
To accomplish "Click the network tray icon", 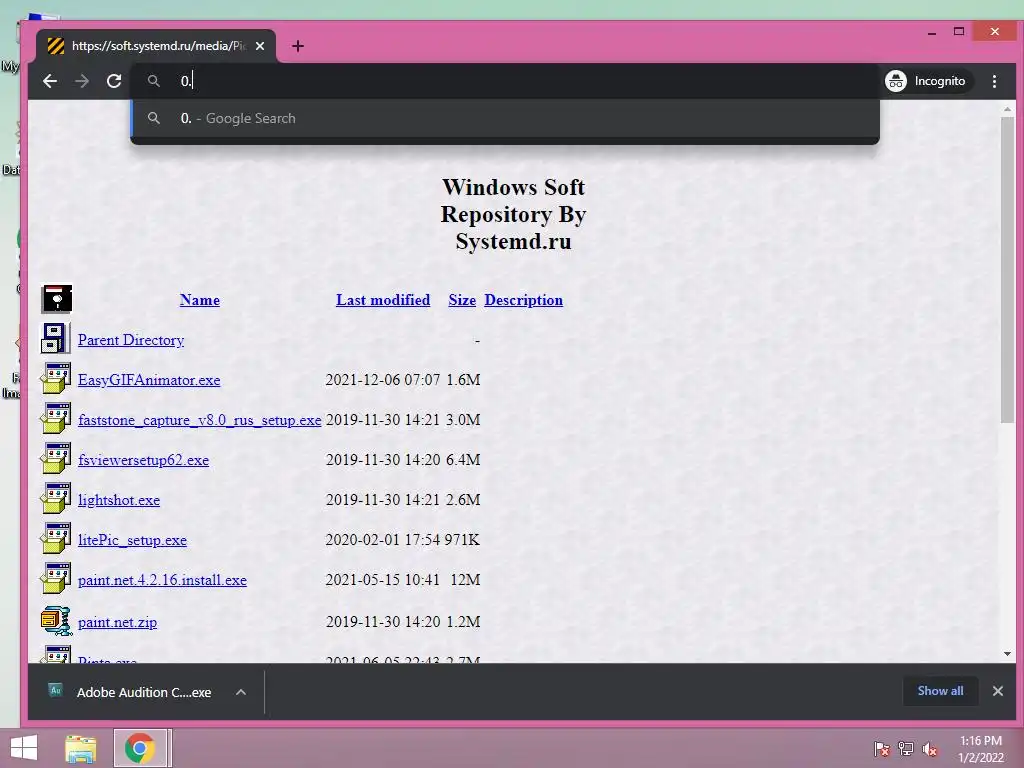I will 906,749.
